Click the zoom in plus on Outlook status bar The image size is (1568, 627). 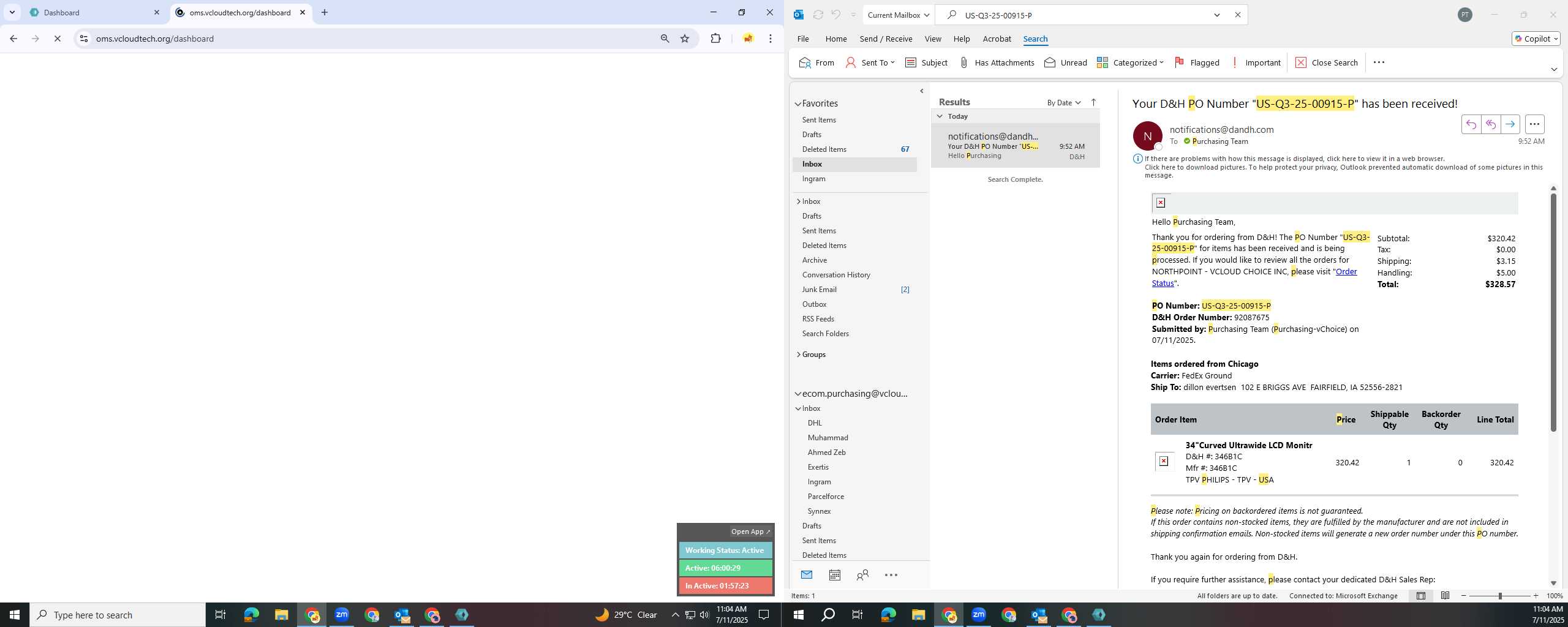[x=1536, y=596]
